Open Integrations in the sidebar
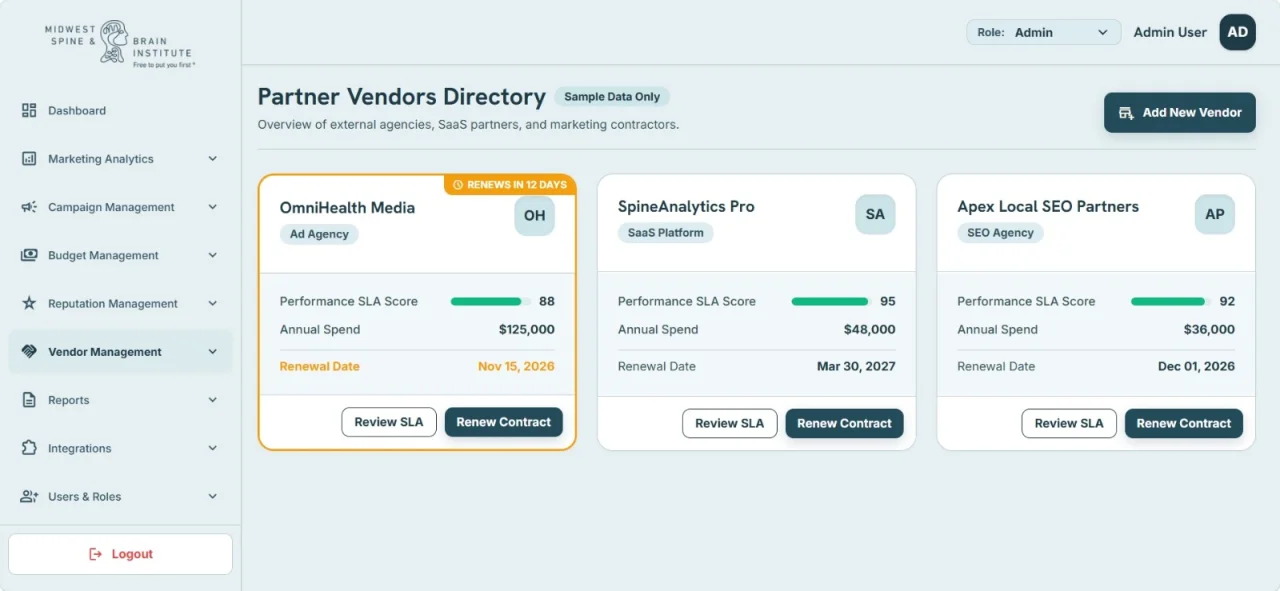Viewport: 1280px width, 591px height. [120, 448]
